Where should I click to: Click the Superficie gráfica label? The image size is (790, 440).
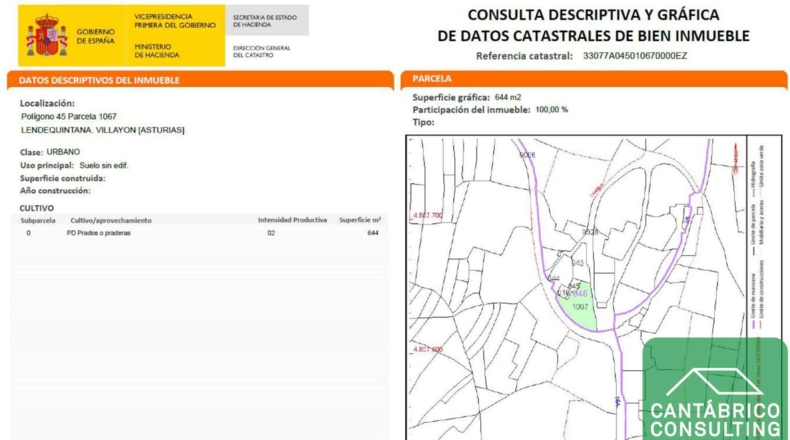(x=451, y=98)
